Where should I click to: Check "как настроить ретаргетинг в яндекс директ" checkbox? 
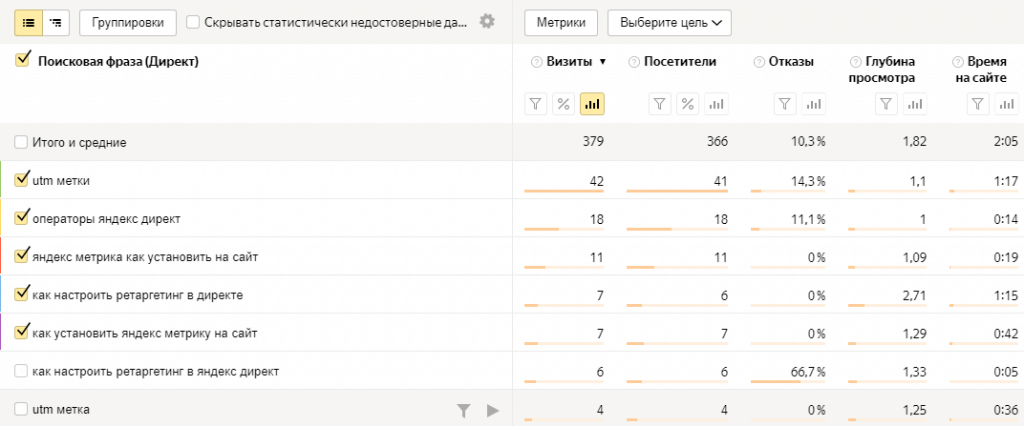[x=21, y=371]
